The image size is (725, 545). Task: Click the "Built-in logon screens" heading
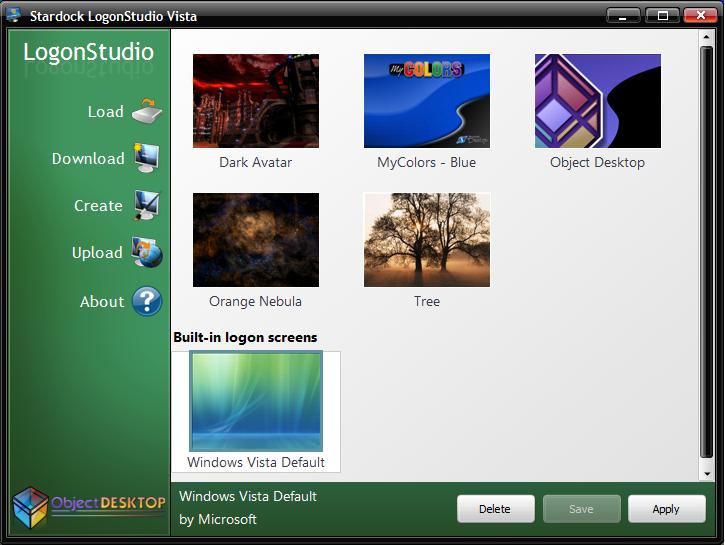click(245, 337)
